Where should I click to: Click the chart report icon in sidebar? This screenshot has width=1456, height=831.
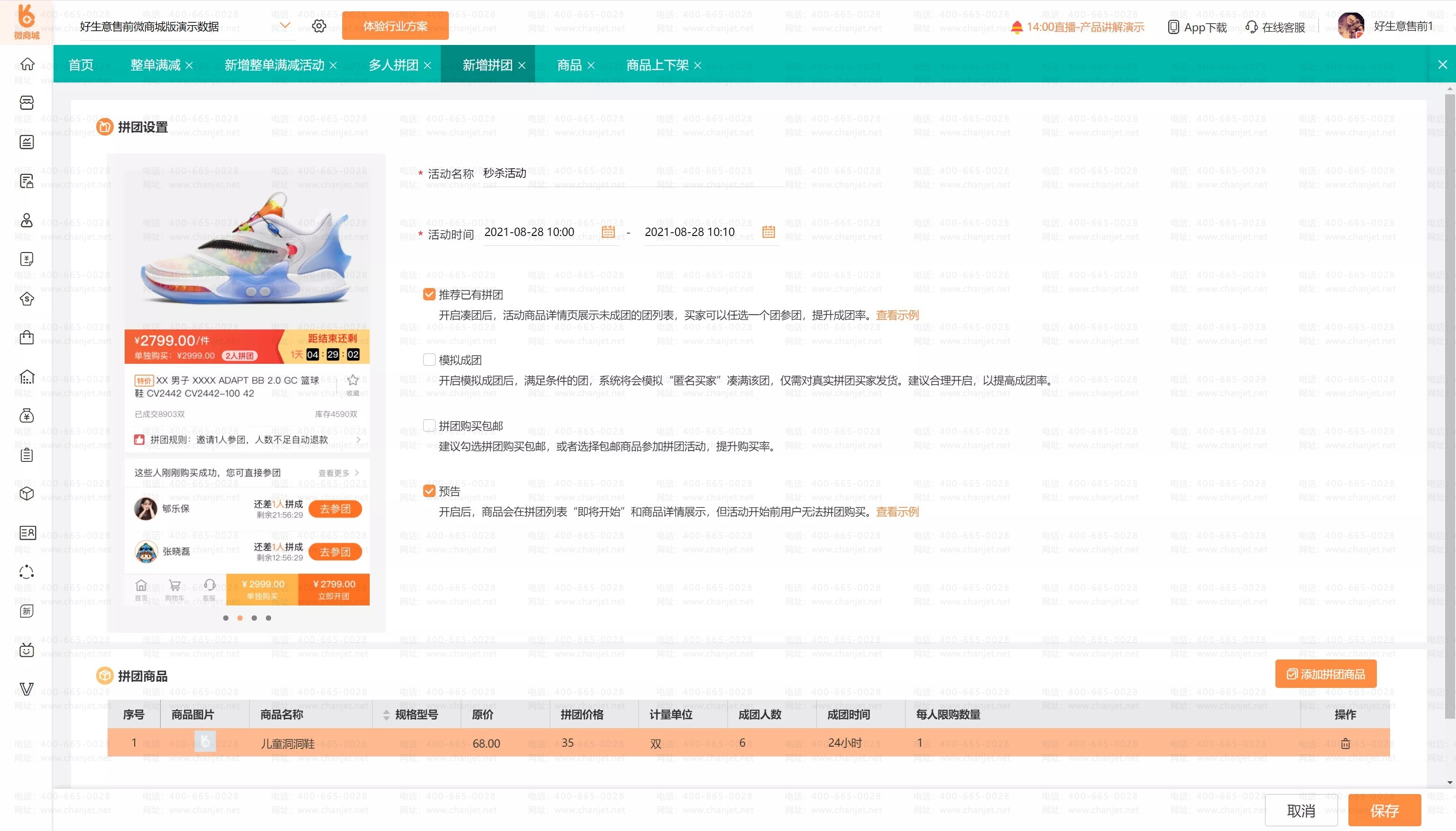click(x=27, y=142)
